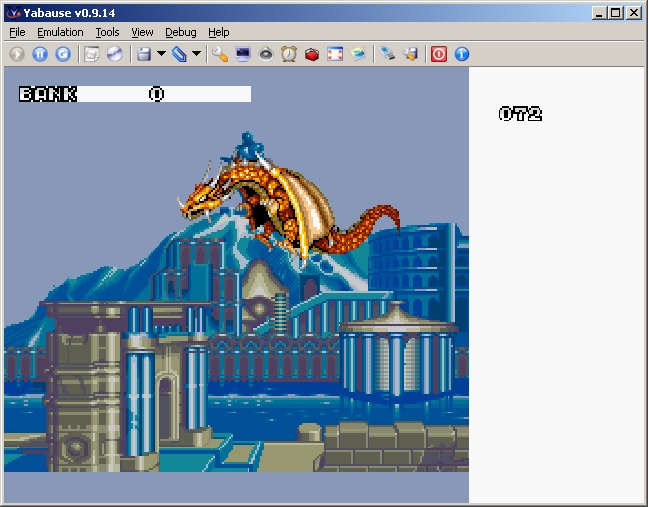
Task: Open the Help menu
Action: click(x=219, y=32)
